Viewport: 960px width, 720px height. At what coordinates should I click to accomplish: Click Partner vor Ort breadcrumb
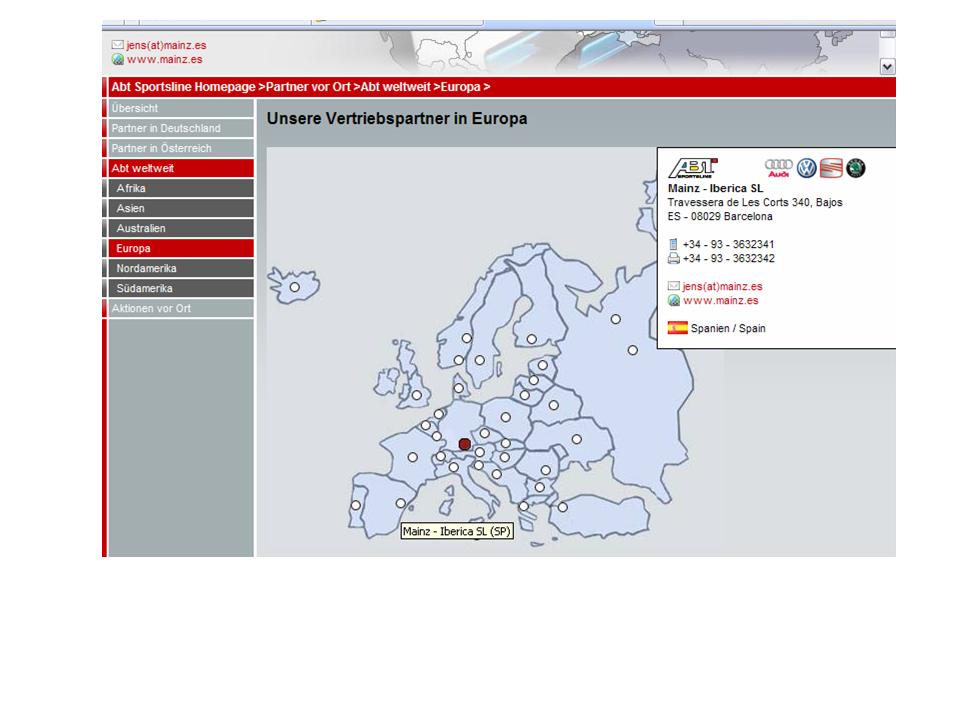[x=308, y=87]
